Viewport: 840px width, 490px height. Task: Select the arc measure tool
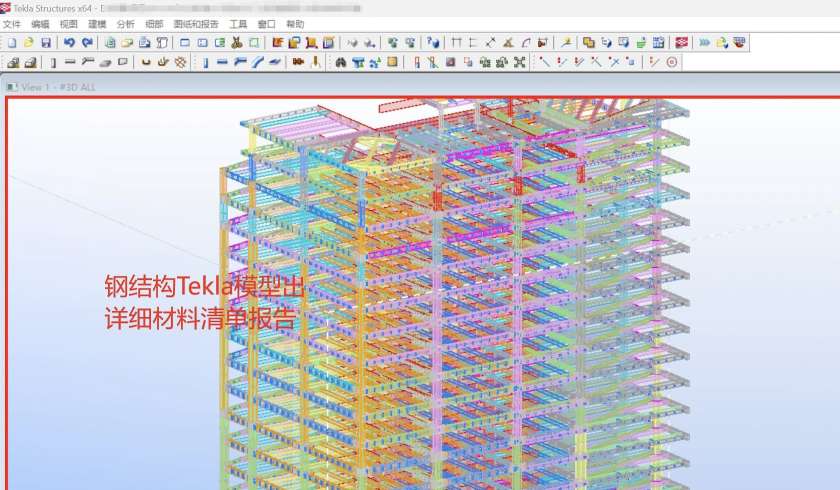[x=526, y=43]
